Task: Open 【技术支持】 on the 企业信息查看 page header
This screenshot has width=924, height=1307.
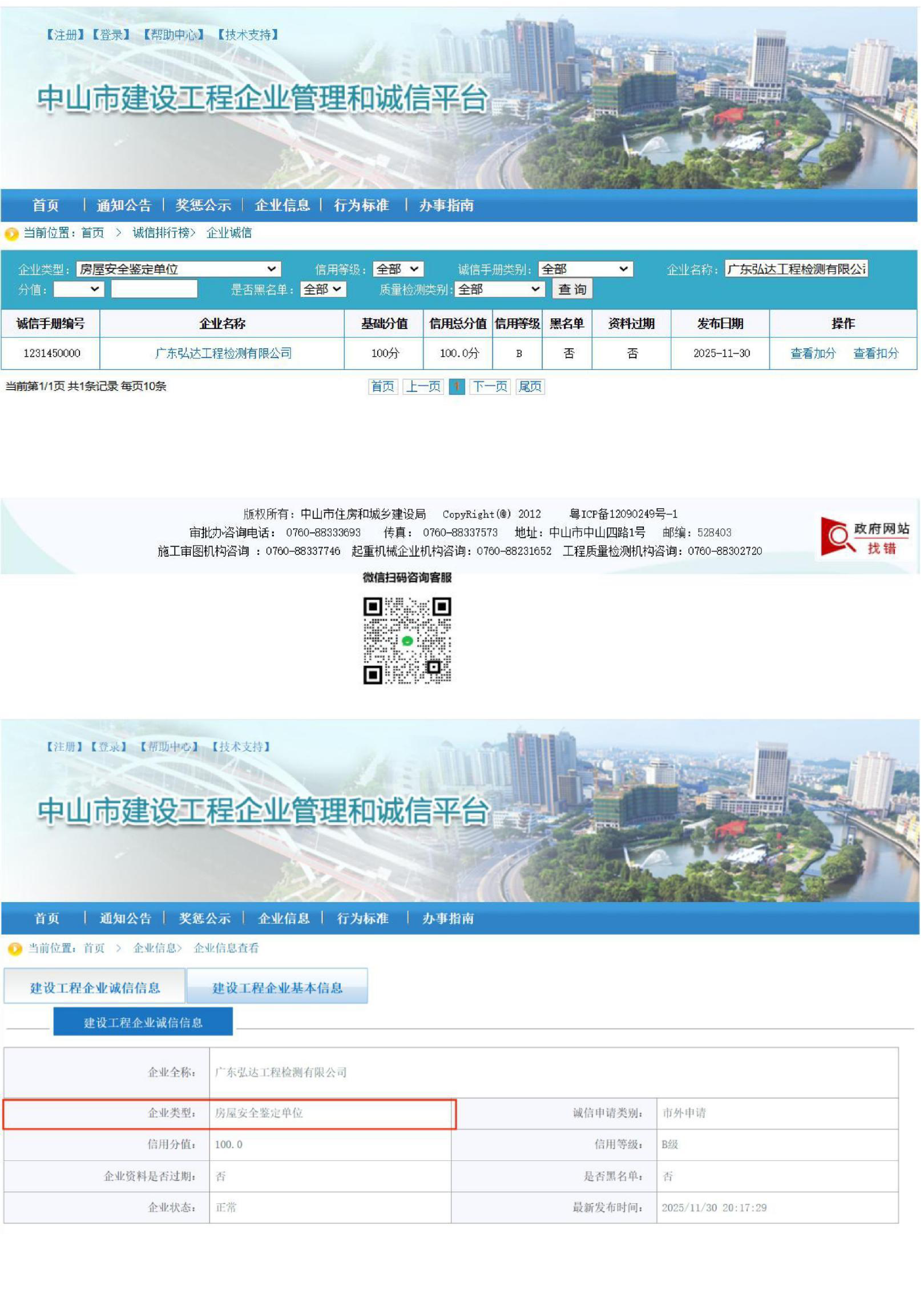Action: [241, 747]
